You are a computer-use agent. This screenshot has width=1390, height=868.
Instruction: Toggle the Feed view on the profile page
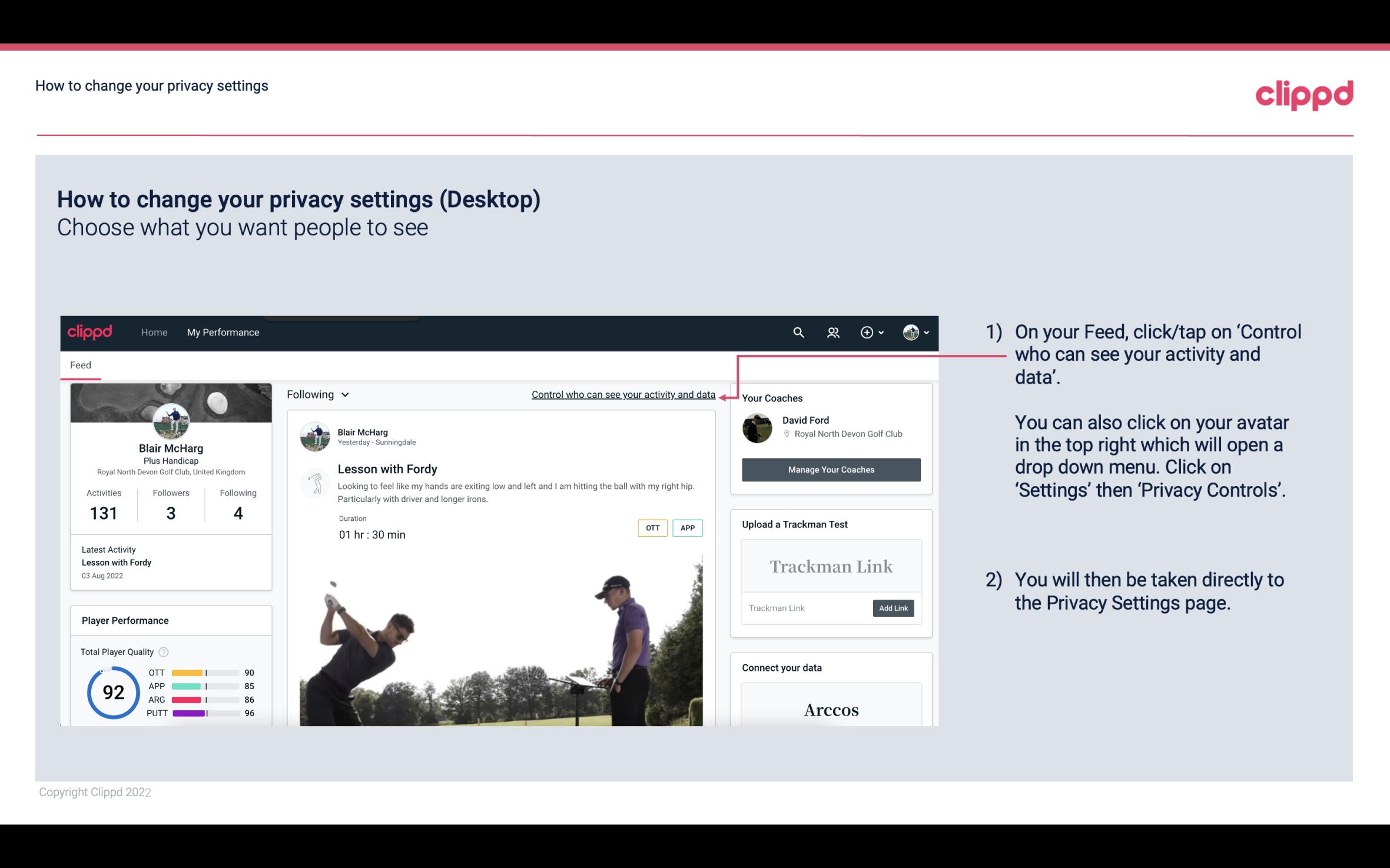click(81, 364)
